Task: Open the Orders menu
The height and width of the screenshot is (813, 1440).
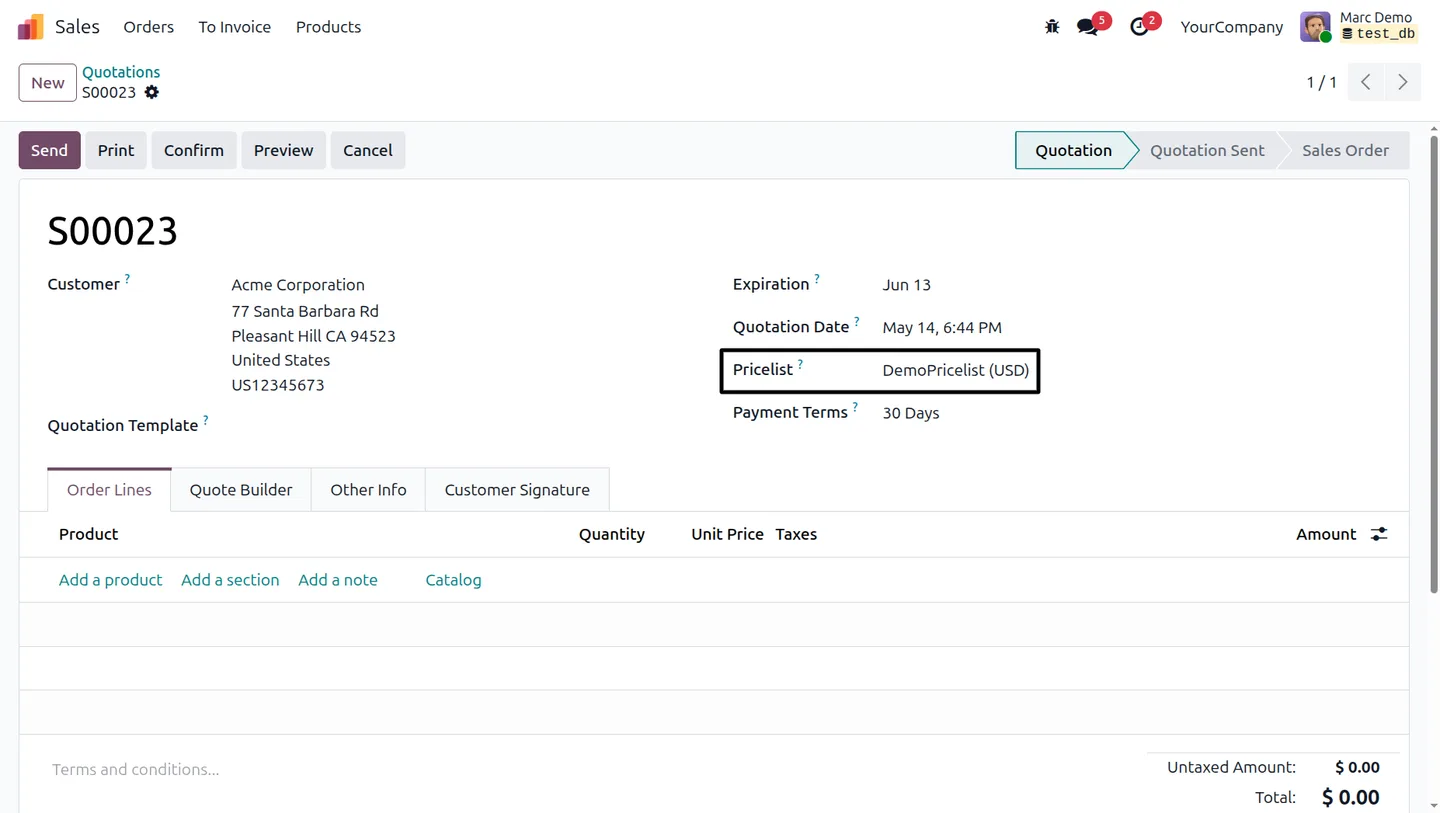Action: pos(149,27)
